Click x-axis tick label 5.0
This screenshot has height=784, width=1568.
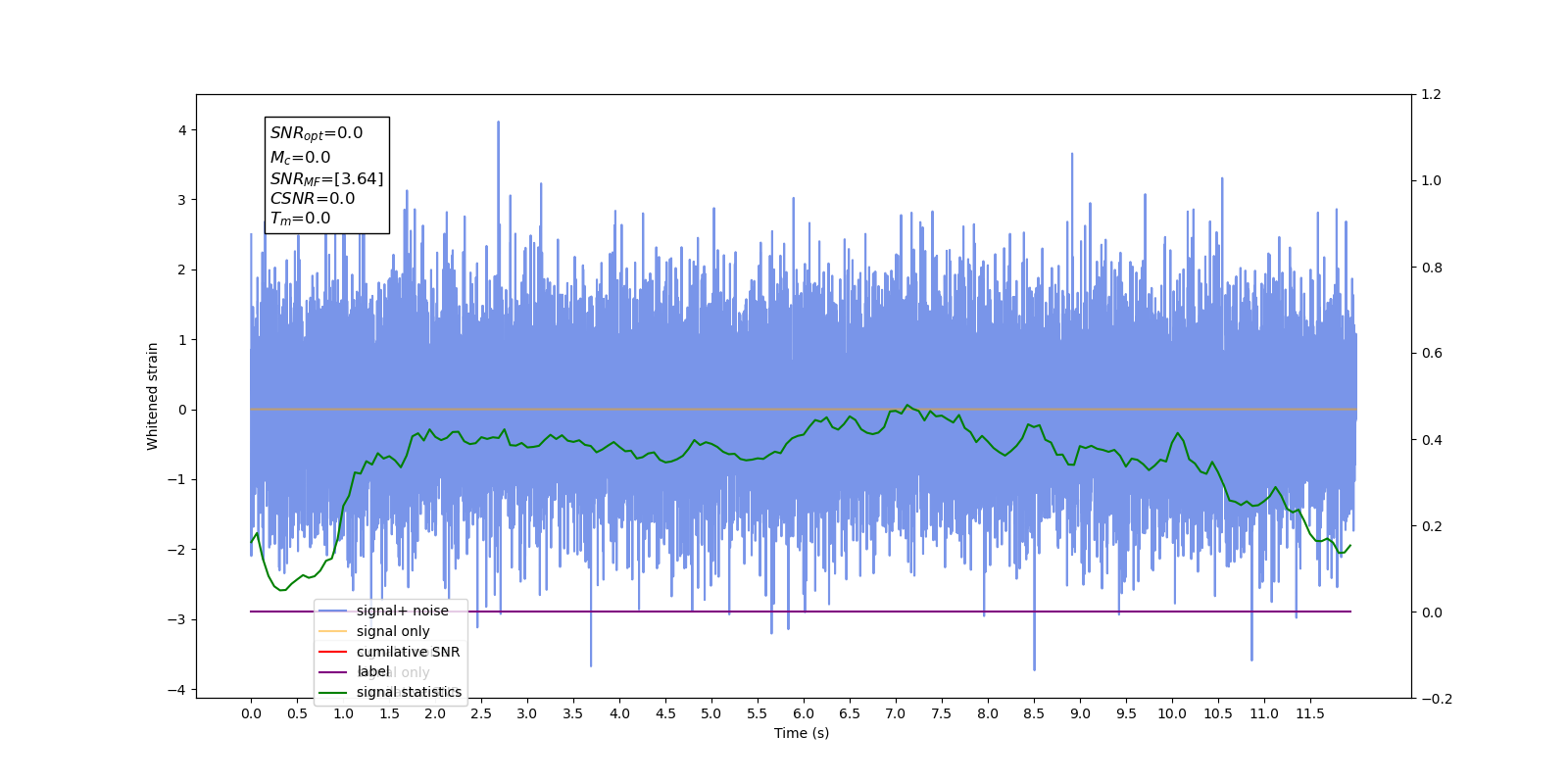coord(711,713)
